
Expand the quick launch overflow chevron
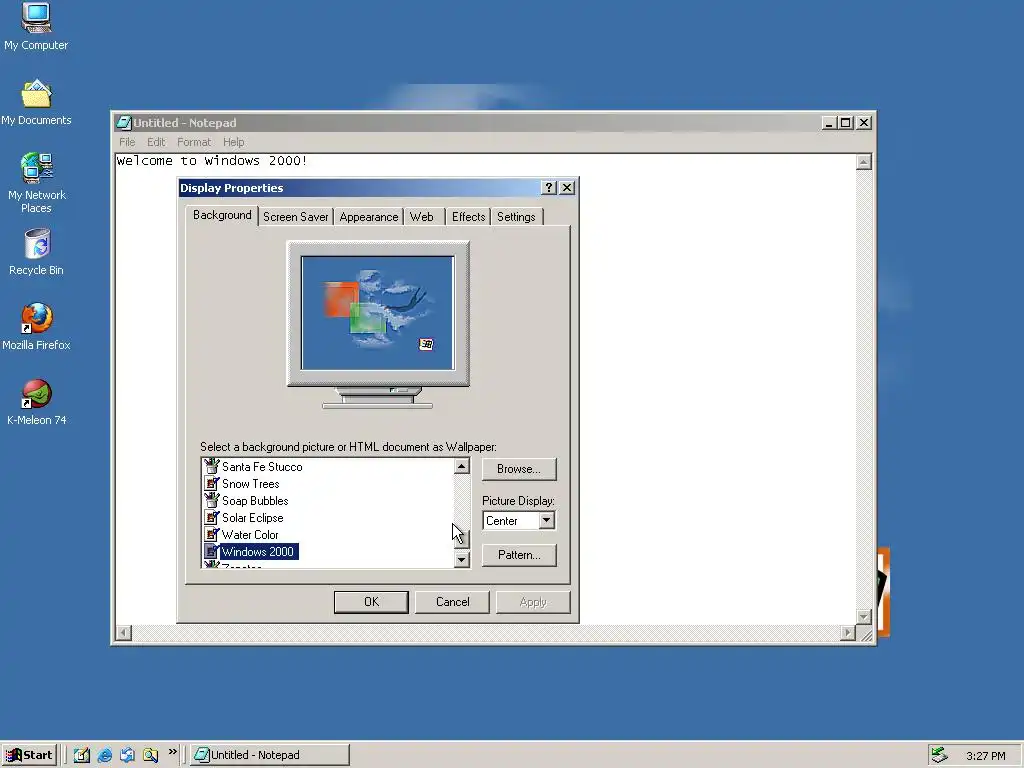tap(172, 752)
